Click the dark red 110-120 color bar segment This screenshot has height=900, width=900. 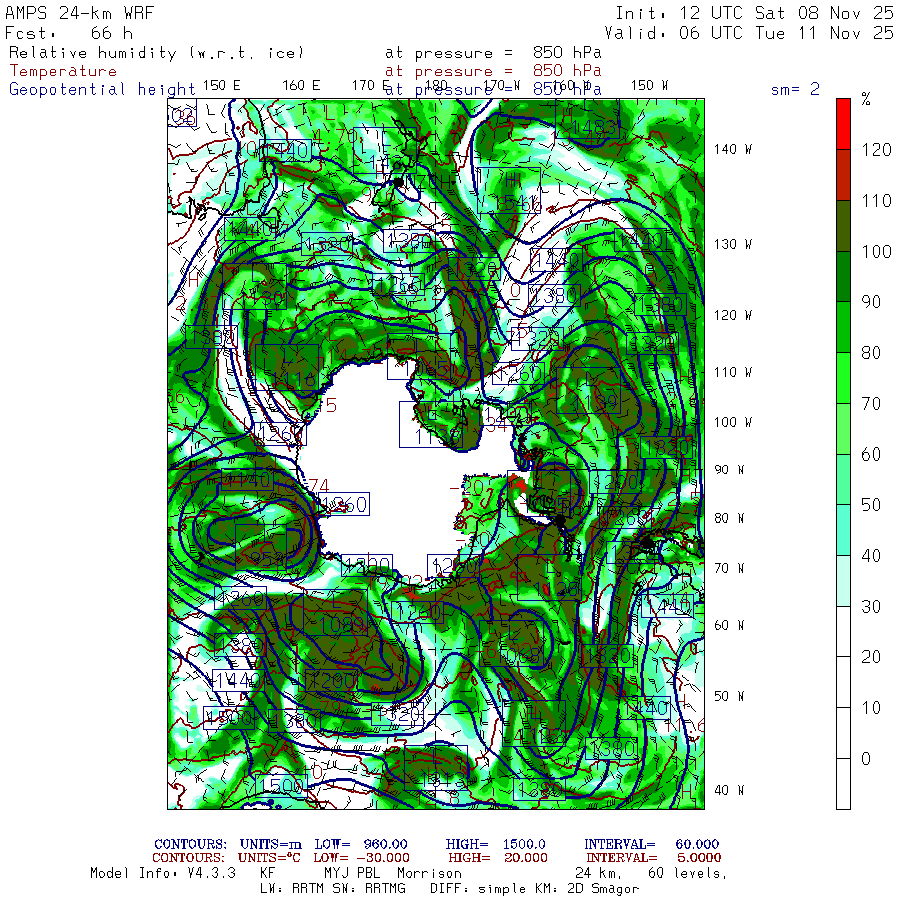click(843, 175)
